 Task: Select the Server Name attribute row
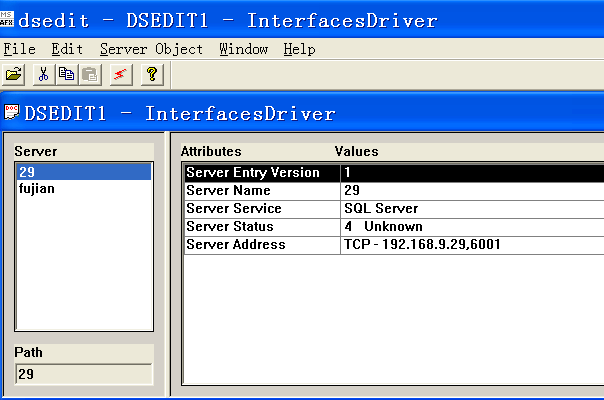[394, 191]
